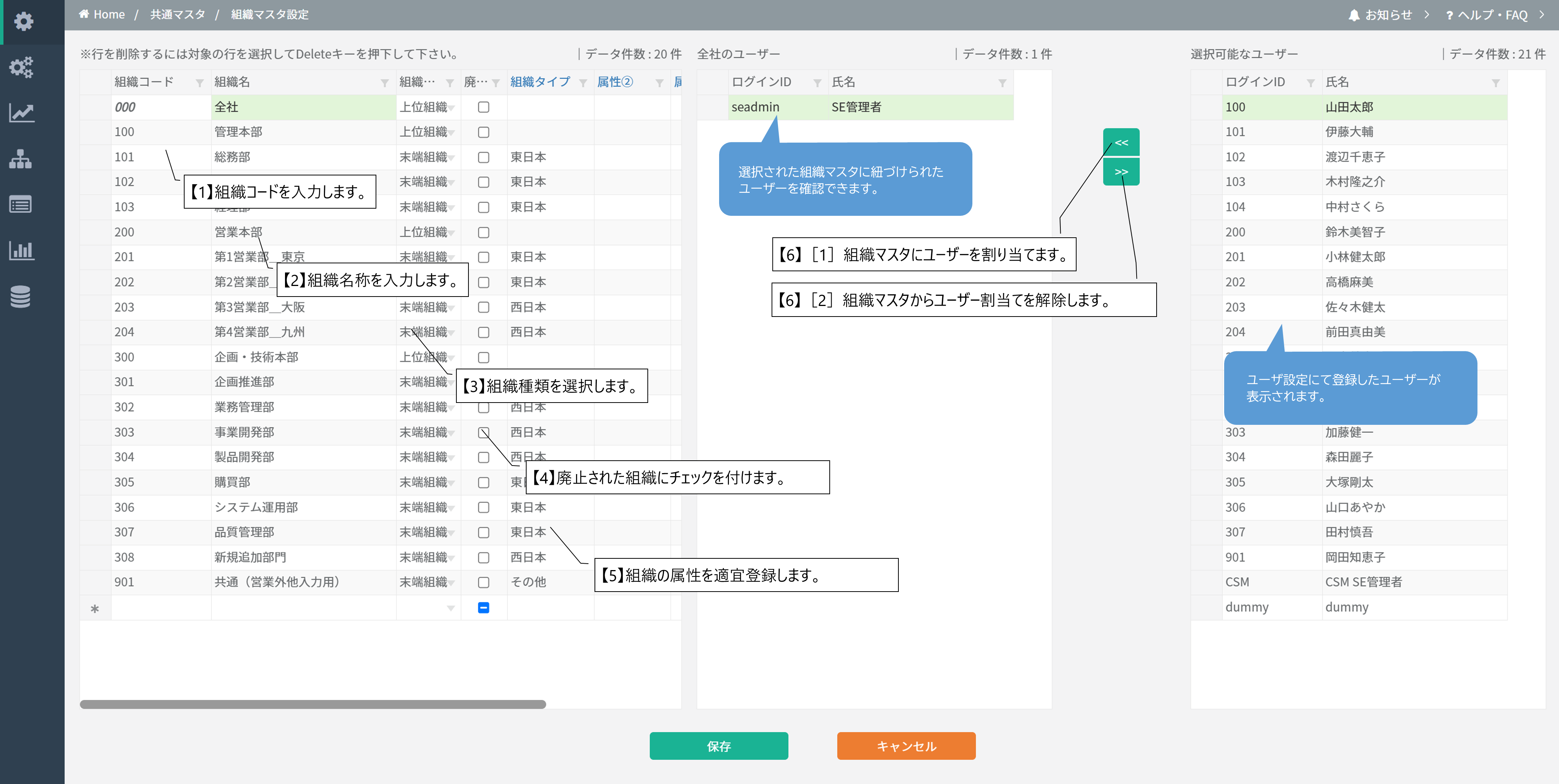Click the list sidebar icon
1559x784 pixels.
[x=21, y=204]
